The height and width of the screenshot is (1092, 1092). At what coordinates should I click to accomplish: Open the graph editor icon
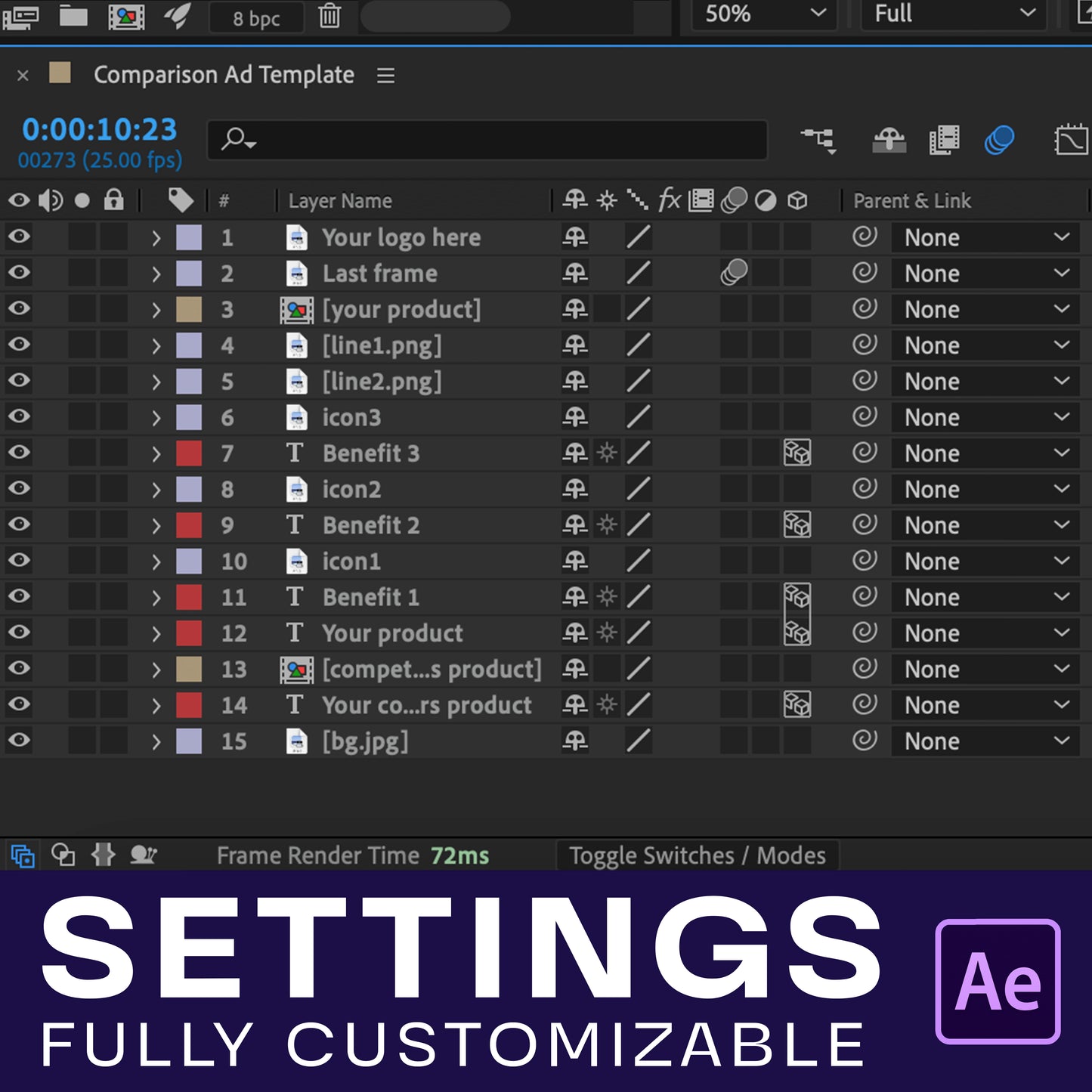pyautogui.click(x=1070, y=140)
